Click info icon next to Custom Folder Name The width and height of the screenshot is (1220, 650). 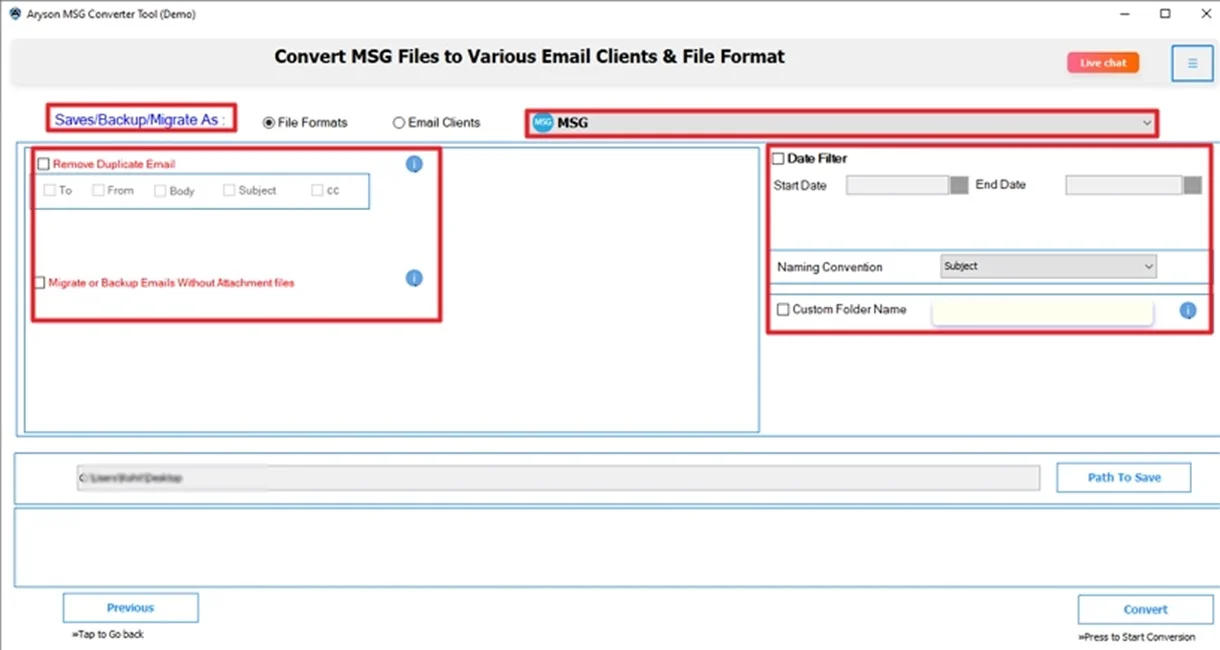click(x=1188, y=310)
